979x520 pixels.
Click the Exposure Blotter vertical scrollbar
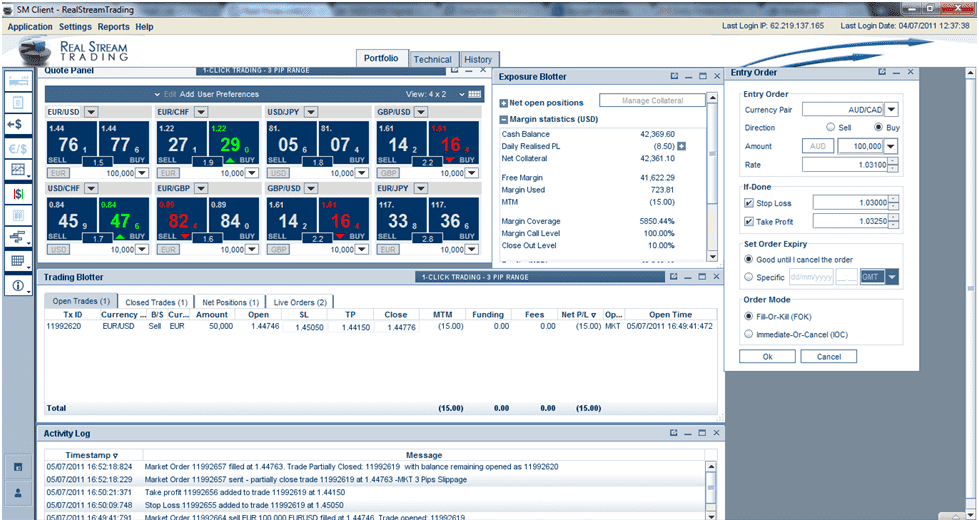pyautogui.click(x=711, y=180)
